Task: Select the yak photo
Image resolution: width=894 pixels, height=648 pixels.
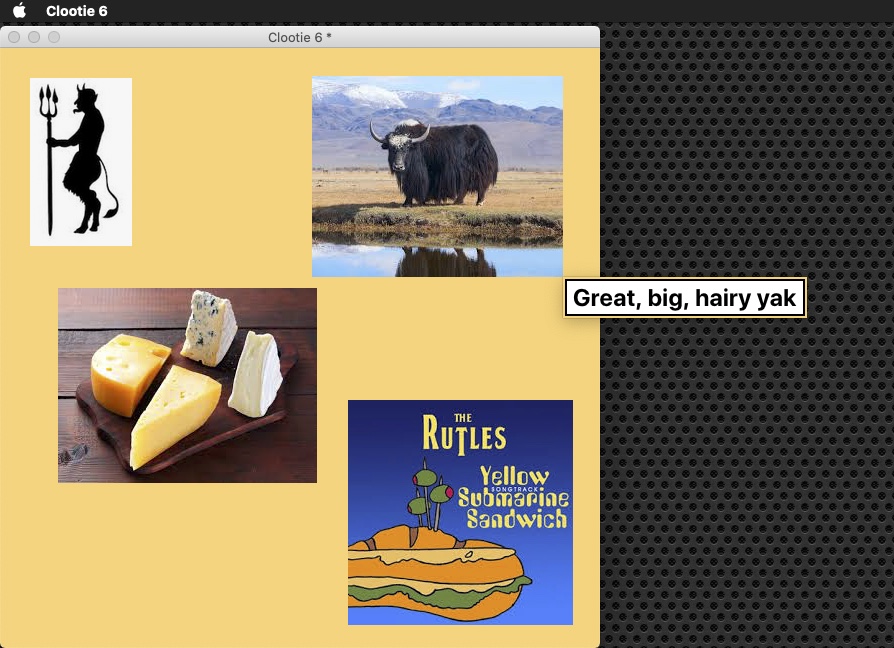Action: tap(437, 177)
